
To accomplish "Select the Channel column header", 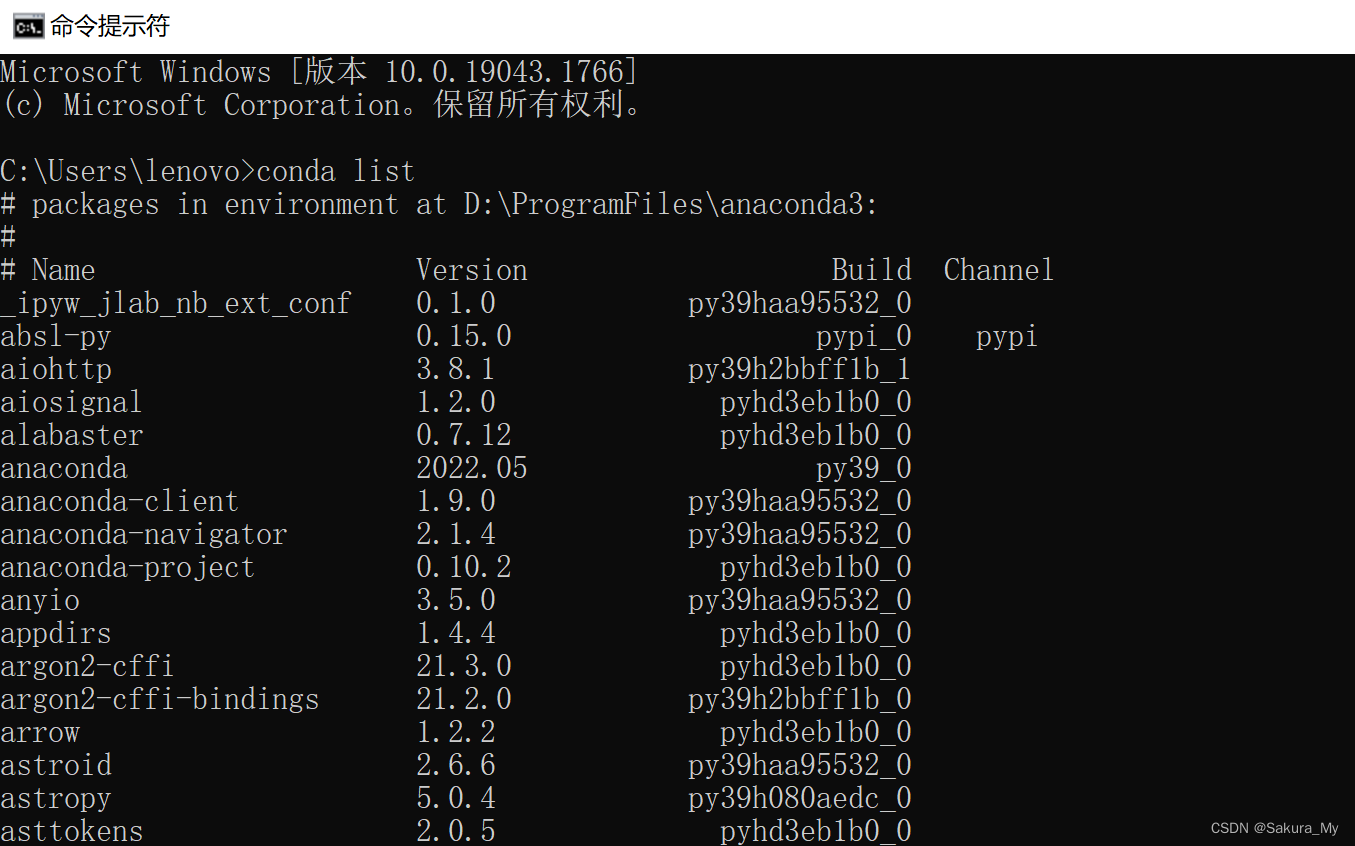I will [x=998, y=270].
